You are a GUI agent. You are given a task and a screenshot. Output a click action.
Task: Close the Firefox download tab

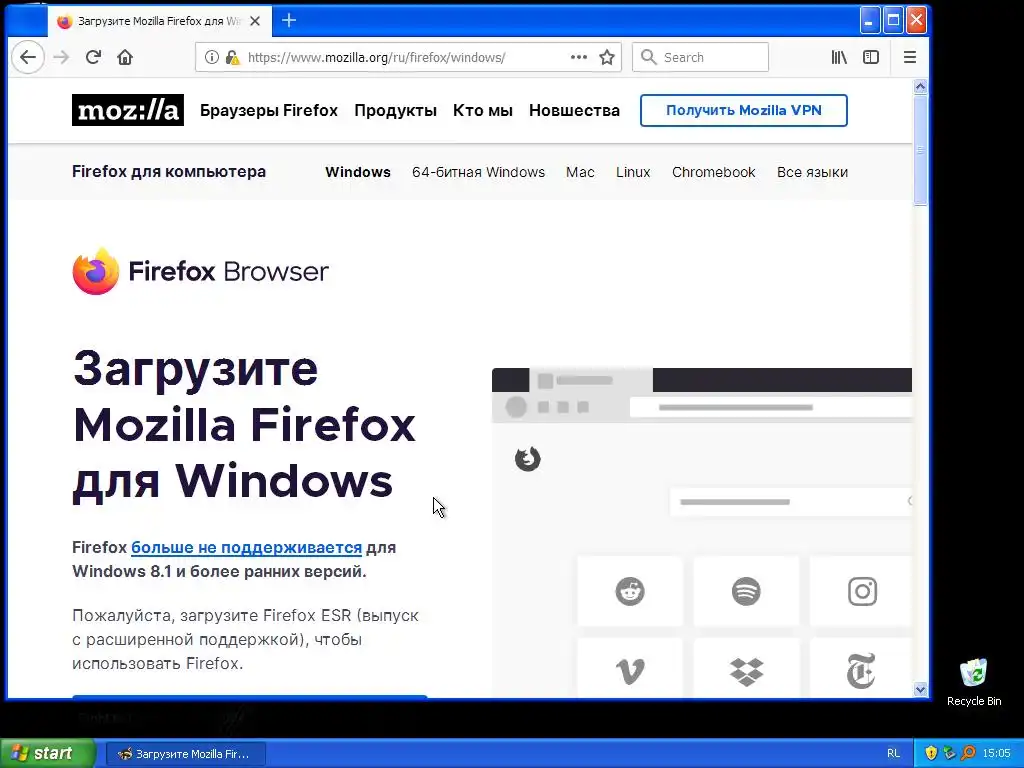click(x=255, y=21)
